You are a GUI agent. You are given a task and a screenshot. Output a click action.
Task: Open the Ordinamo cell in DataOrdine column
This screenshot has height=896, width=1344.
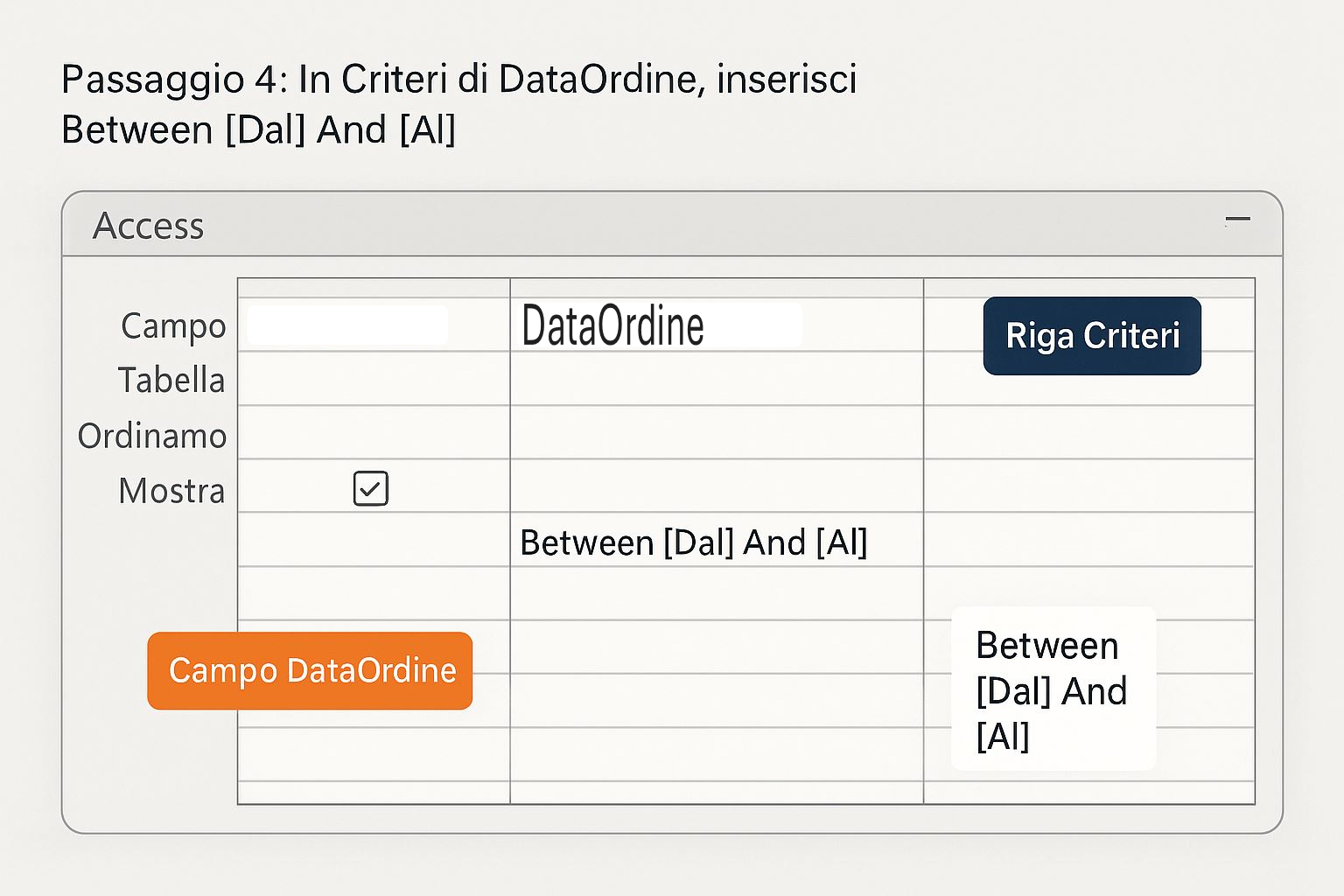click(x=716, y=433)
